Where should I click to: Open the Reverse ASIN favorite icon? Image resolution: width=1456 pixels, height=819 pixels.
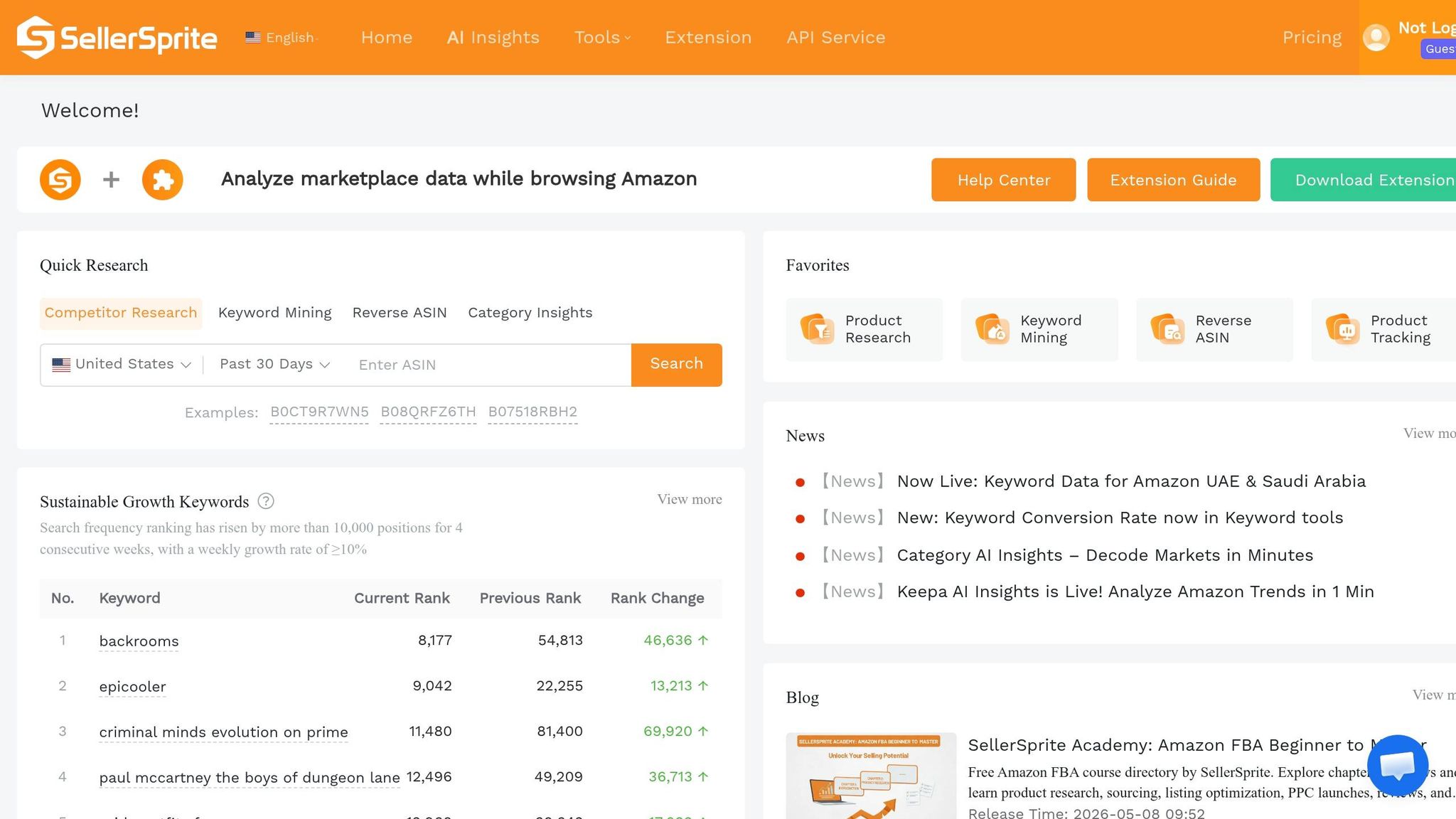point(1167,329)
